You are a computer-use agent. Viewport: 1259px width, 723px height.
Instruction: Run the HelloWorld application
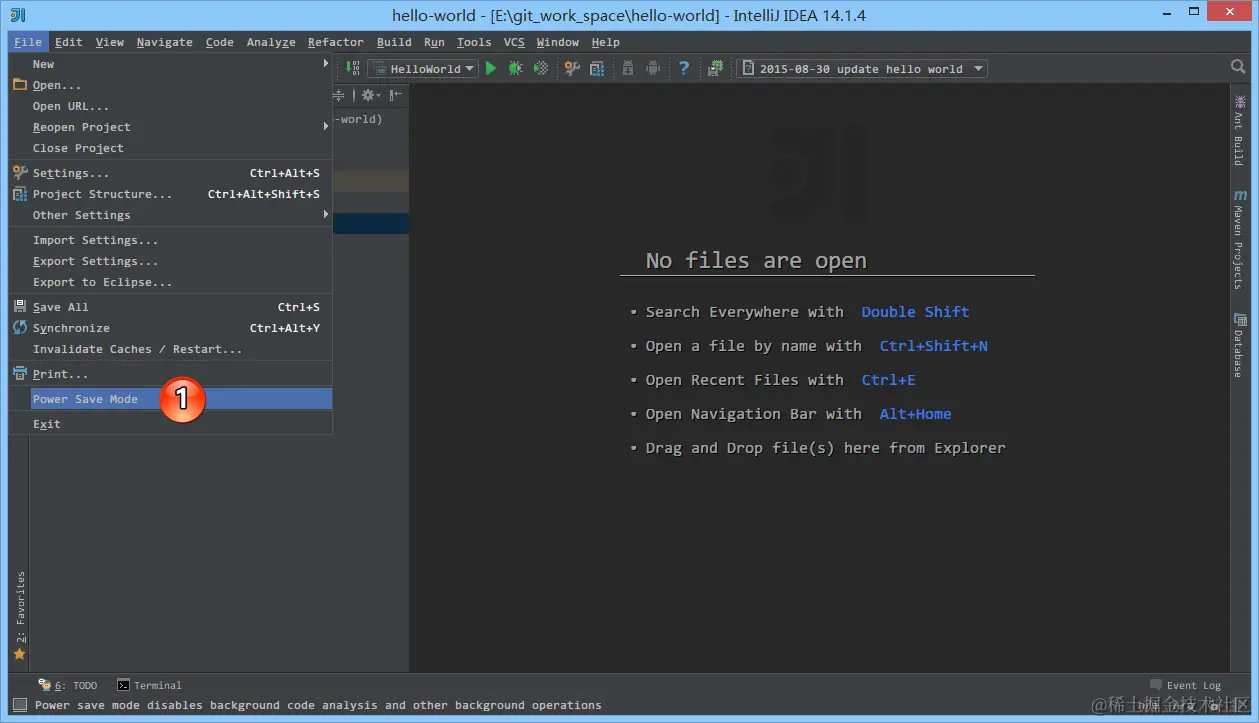pos(490,68)
